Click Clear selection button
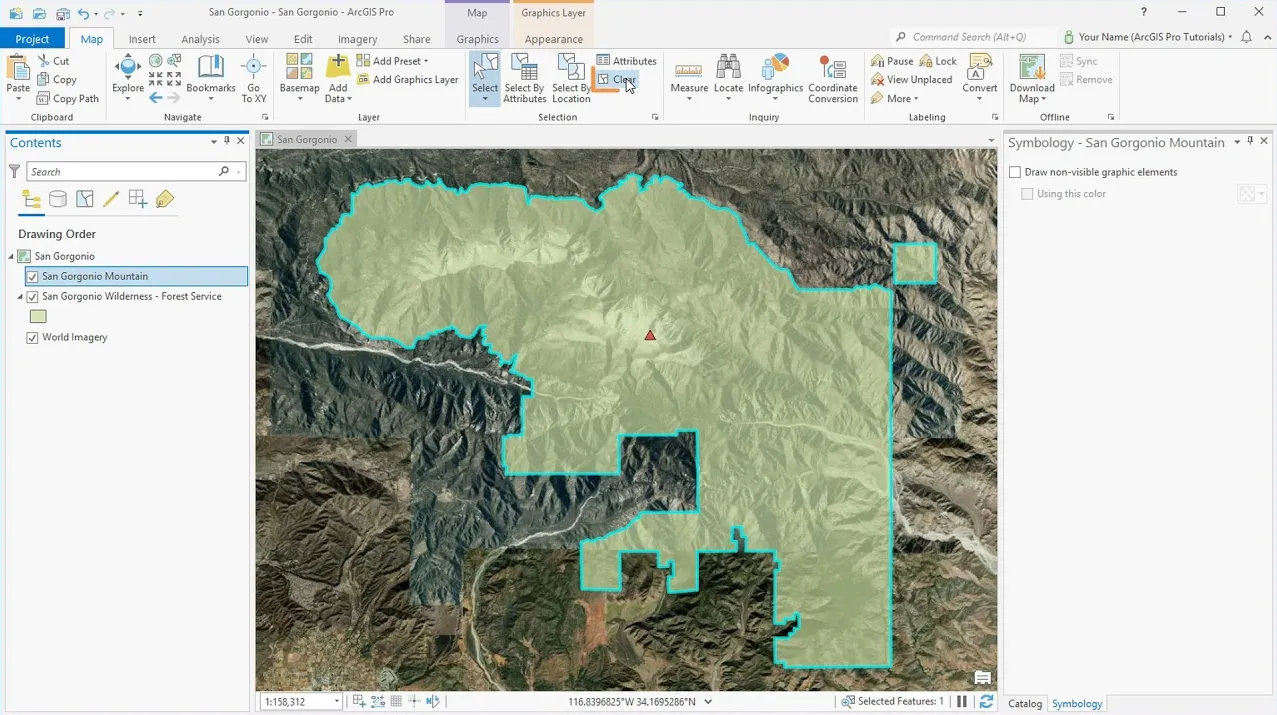This screenshot has height=715, width=1277. pos(617,80)
